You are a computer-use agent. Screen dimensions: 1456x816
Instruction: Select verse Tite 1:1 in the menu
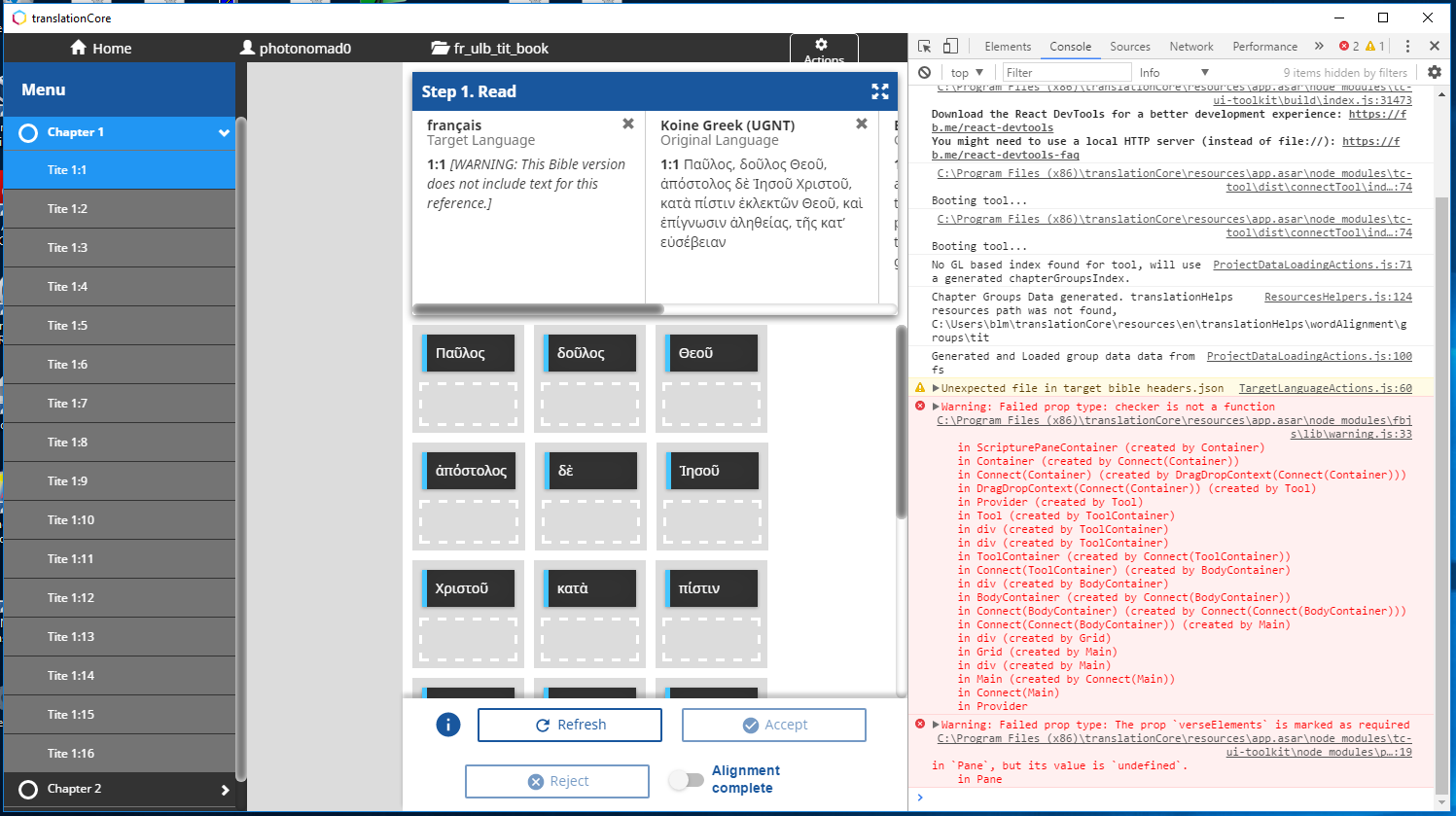point(120,169)
